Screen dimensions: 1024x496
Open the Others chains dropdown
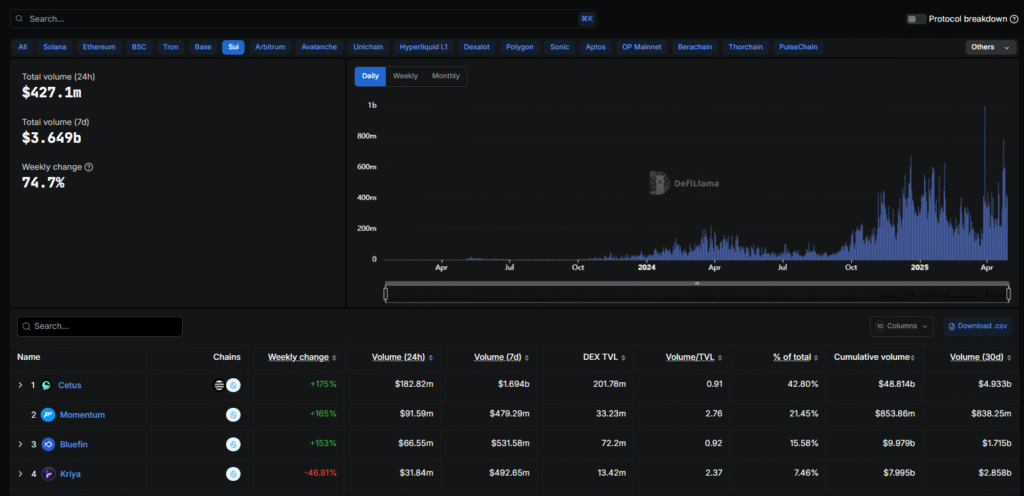pyautogui.click(x=990, y=47)
